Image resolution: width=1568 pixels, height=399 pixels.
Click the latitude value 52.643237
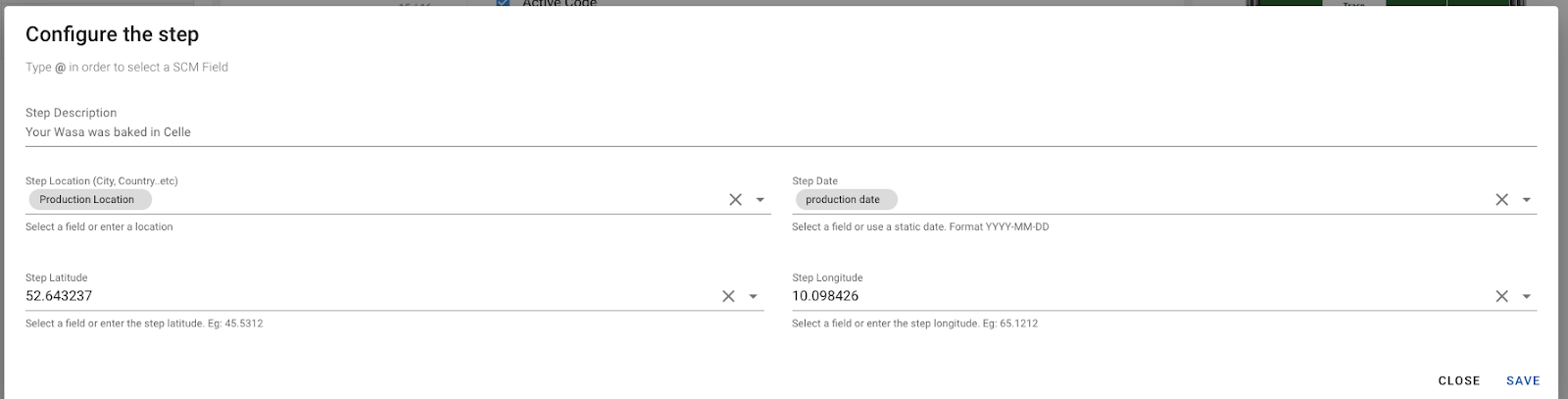click(59, 296)
